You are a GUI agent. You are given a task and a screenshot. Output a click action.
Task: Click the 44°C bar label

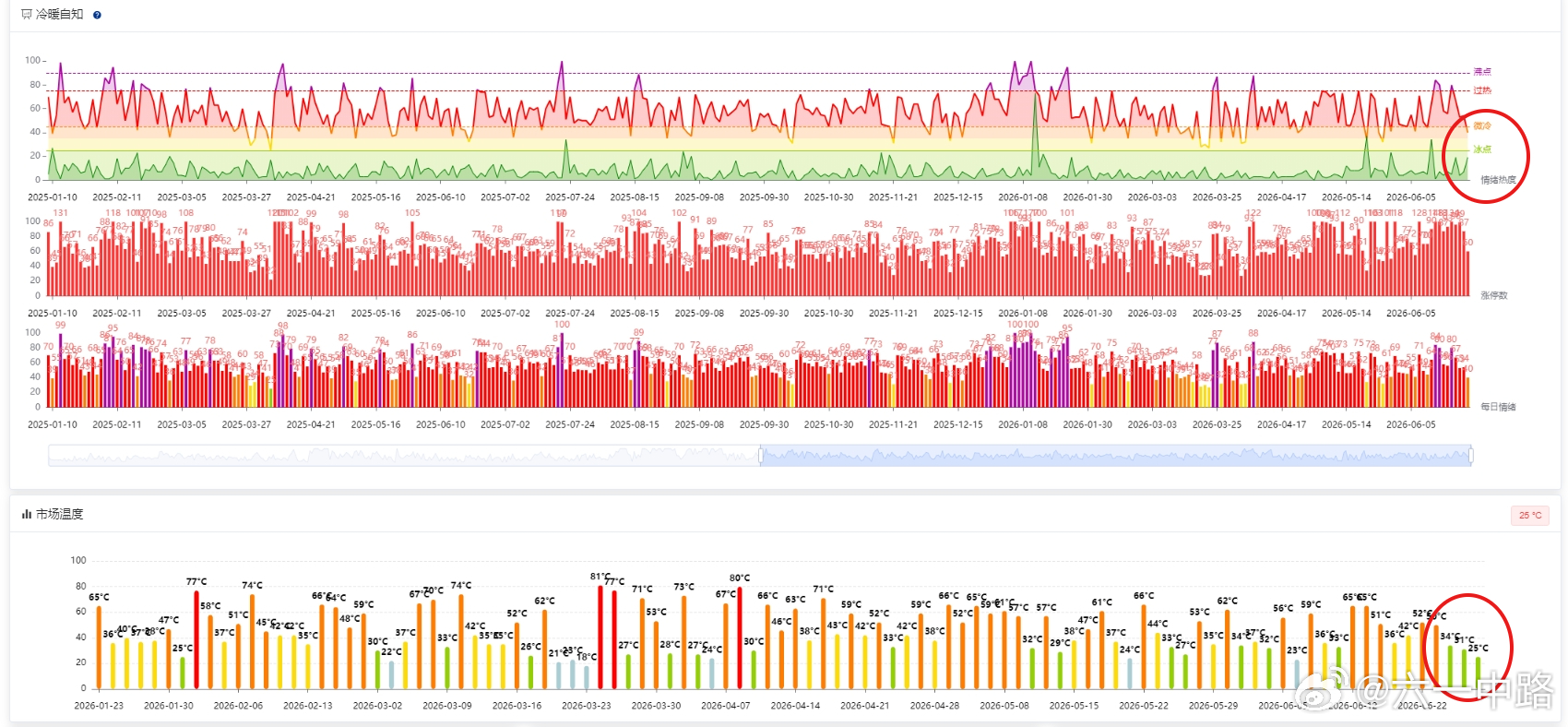1158,624
